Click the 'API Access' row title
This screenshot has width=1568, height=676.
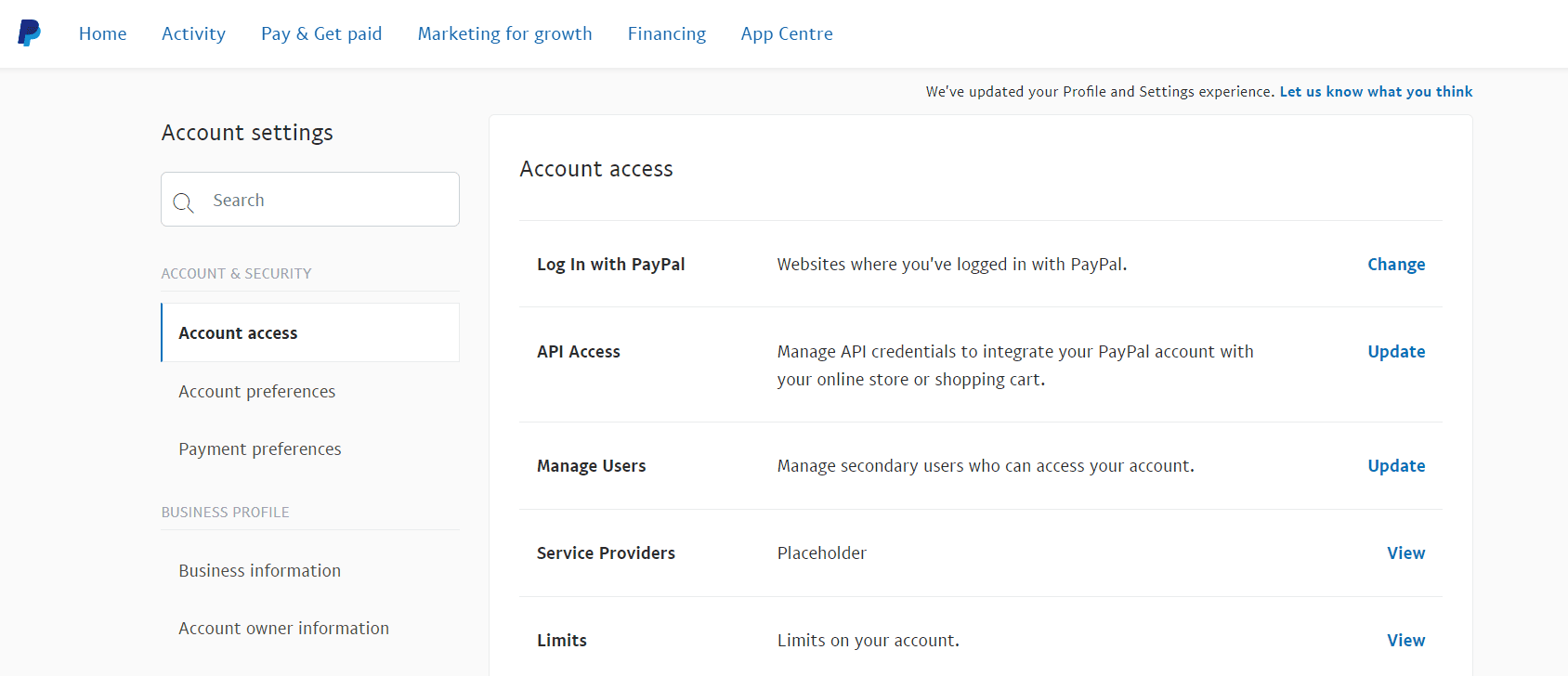point(578,351)
